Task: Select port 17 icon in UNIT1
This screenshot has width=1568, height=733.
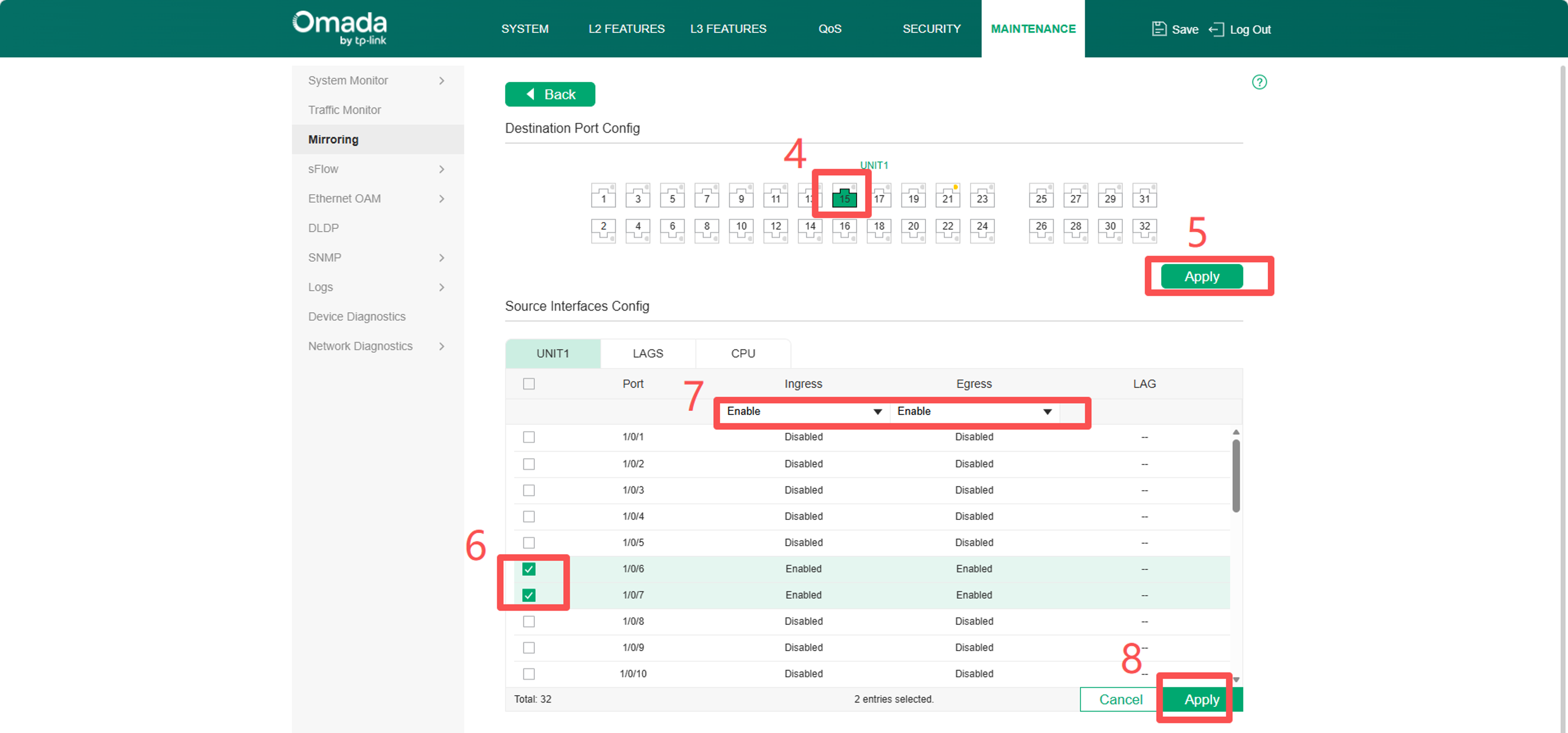Action: 879,195
